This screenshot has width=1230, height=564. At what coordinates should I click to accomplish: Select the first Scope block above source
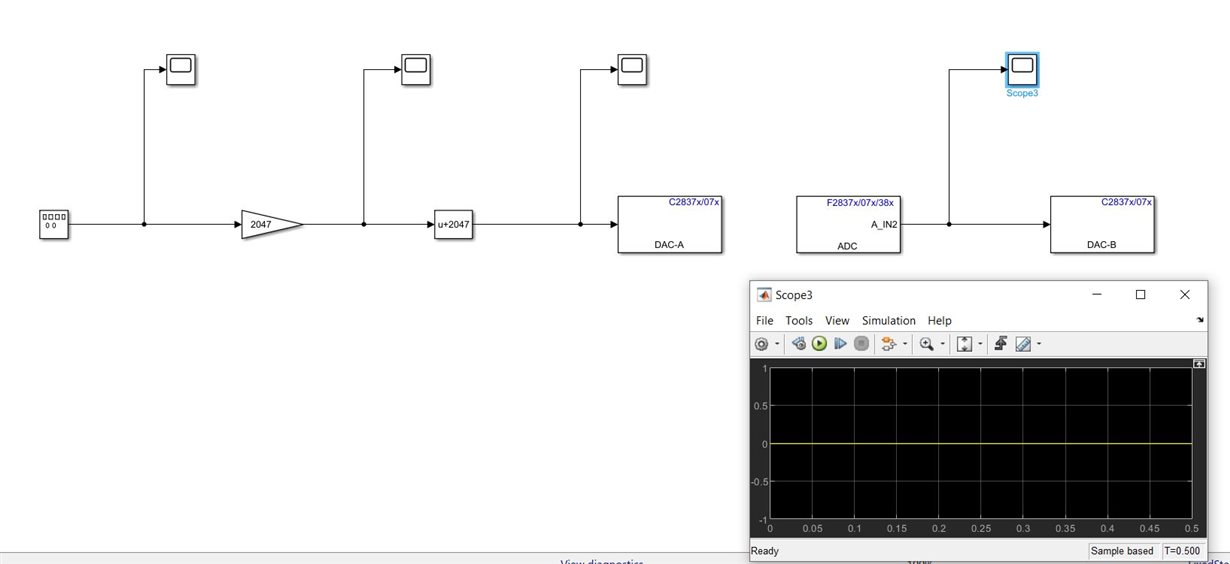(x=181, y=70)
